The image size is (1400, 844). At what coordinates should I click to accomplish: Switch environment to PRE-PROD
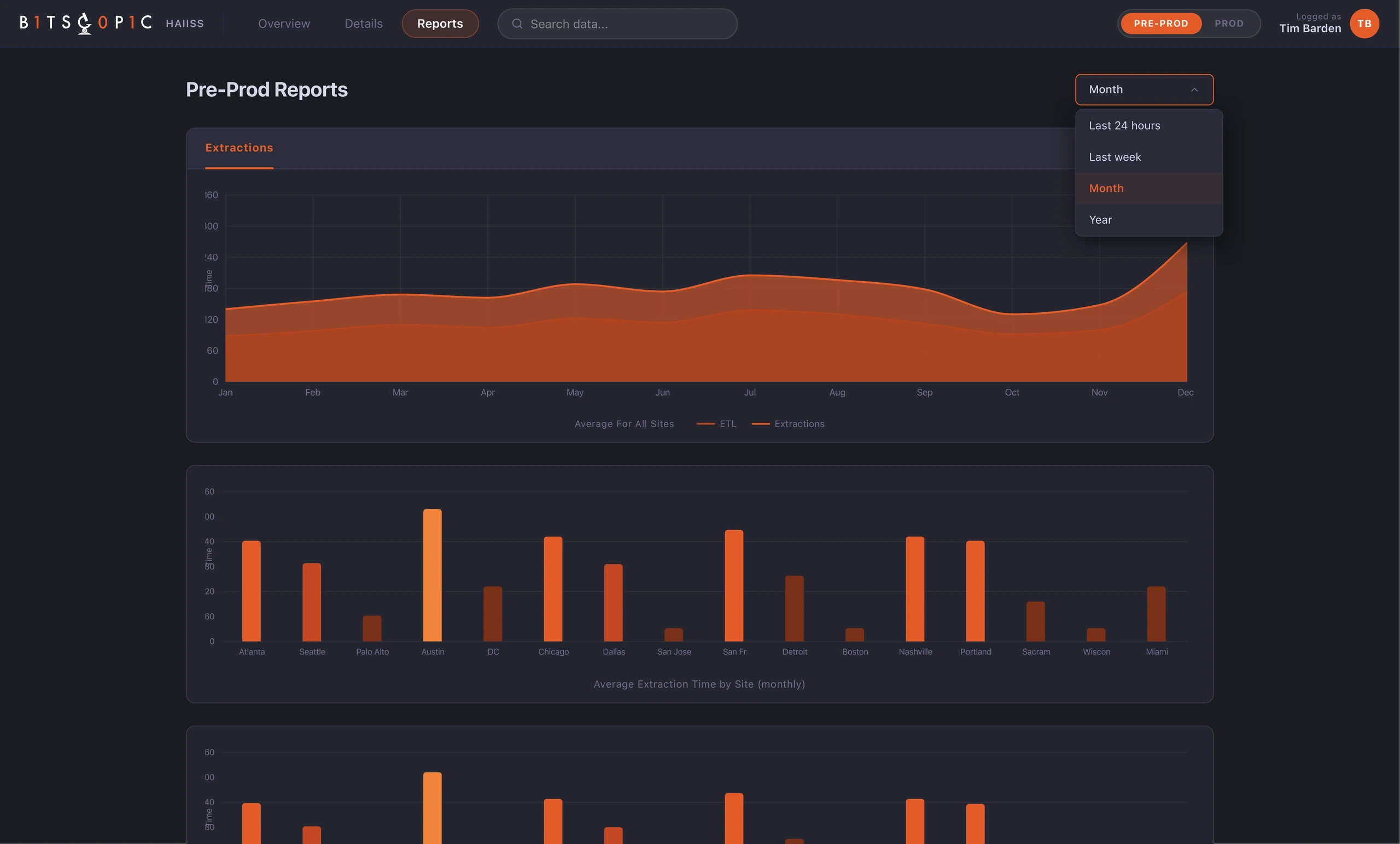(x=1161, y=24)
